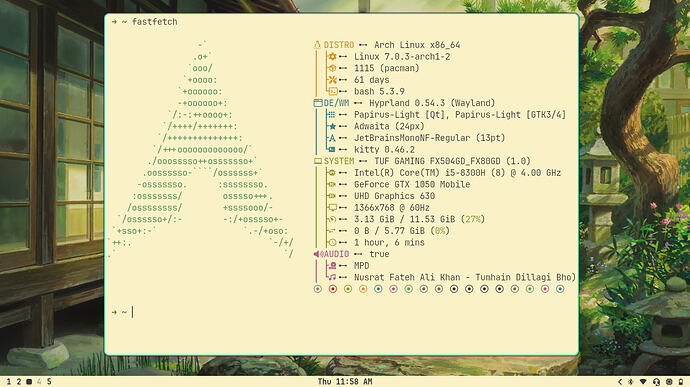Click the battery indicator in the status bar

681,382
